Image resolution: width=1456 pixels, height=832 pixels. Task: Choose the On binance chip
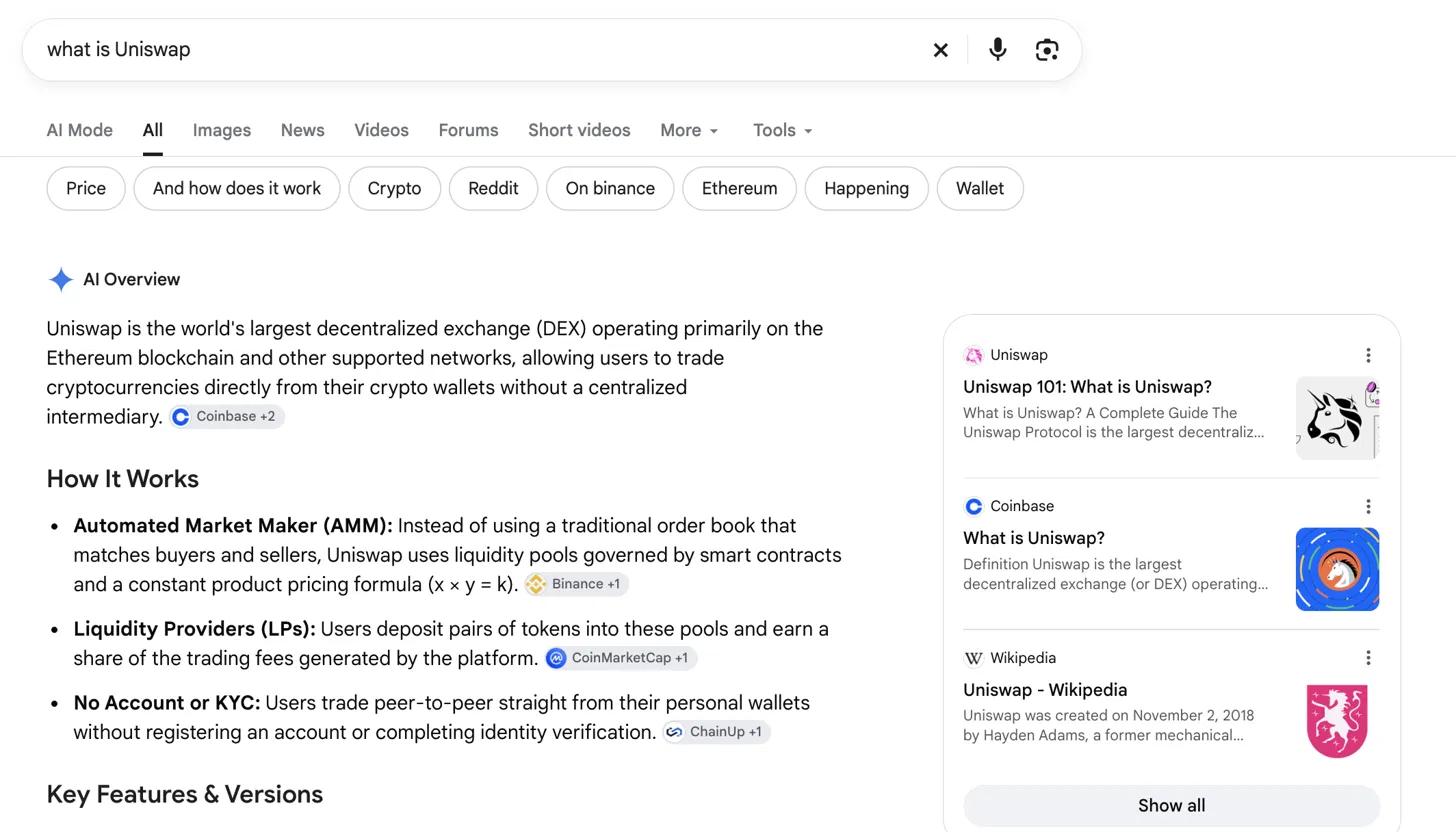click(610, 189)
